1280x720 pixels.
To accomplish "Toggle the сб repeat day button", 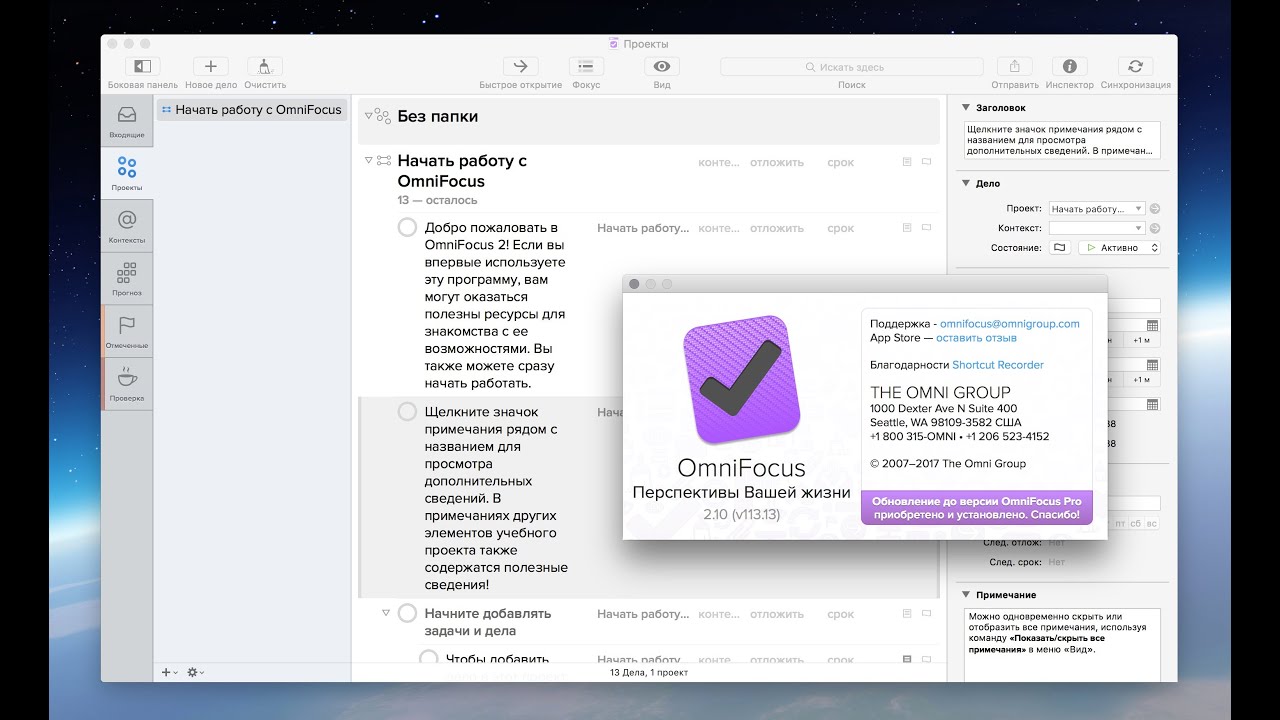I will coord(1136,523).
